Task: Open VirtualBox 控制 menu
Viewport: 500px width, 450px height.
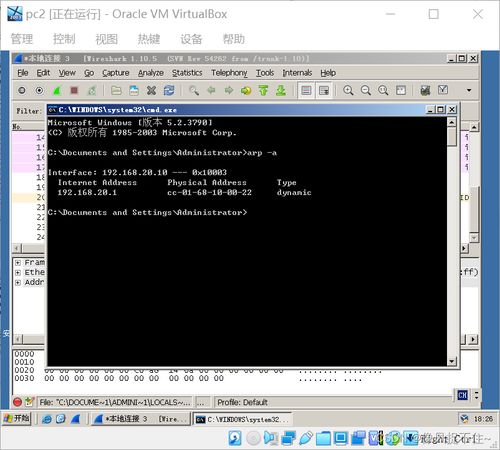Action: click(x=64, y=39)
